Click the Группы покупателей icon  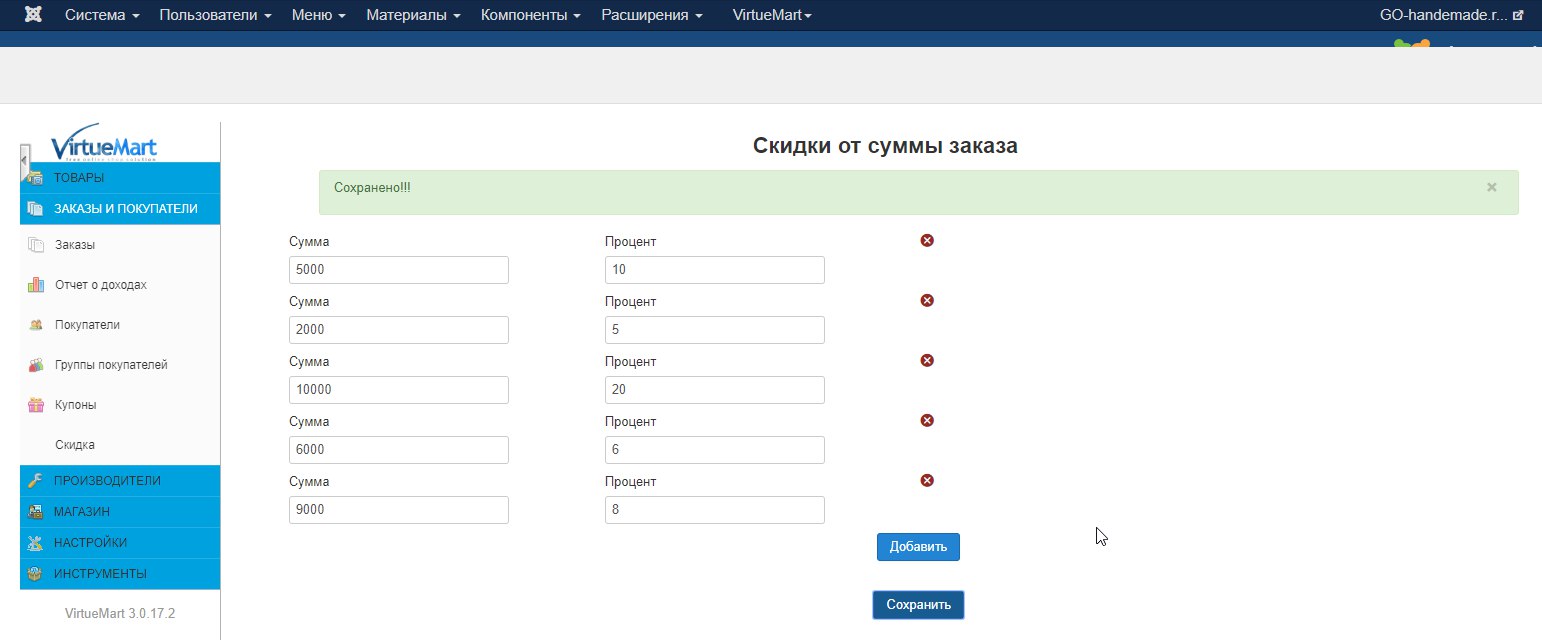[36, 365]
